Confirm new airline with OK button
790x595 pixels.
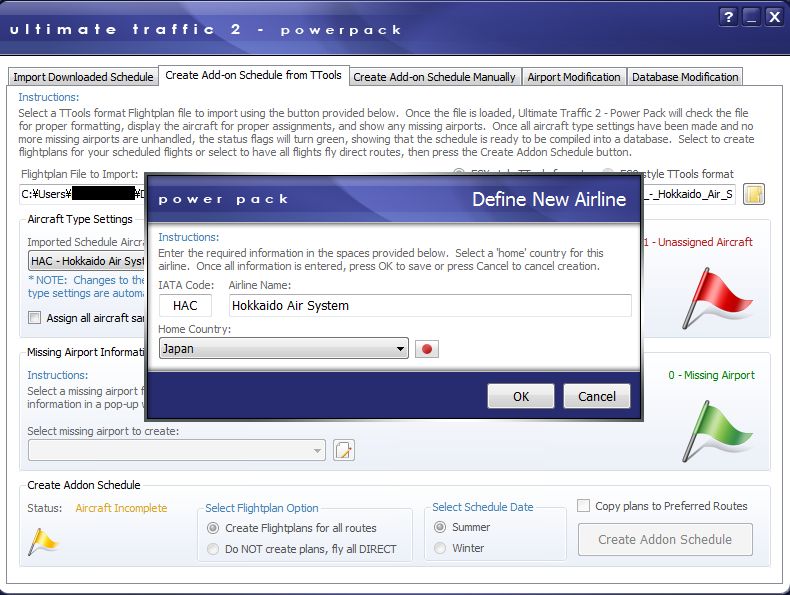point(521,396)
